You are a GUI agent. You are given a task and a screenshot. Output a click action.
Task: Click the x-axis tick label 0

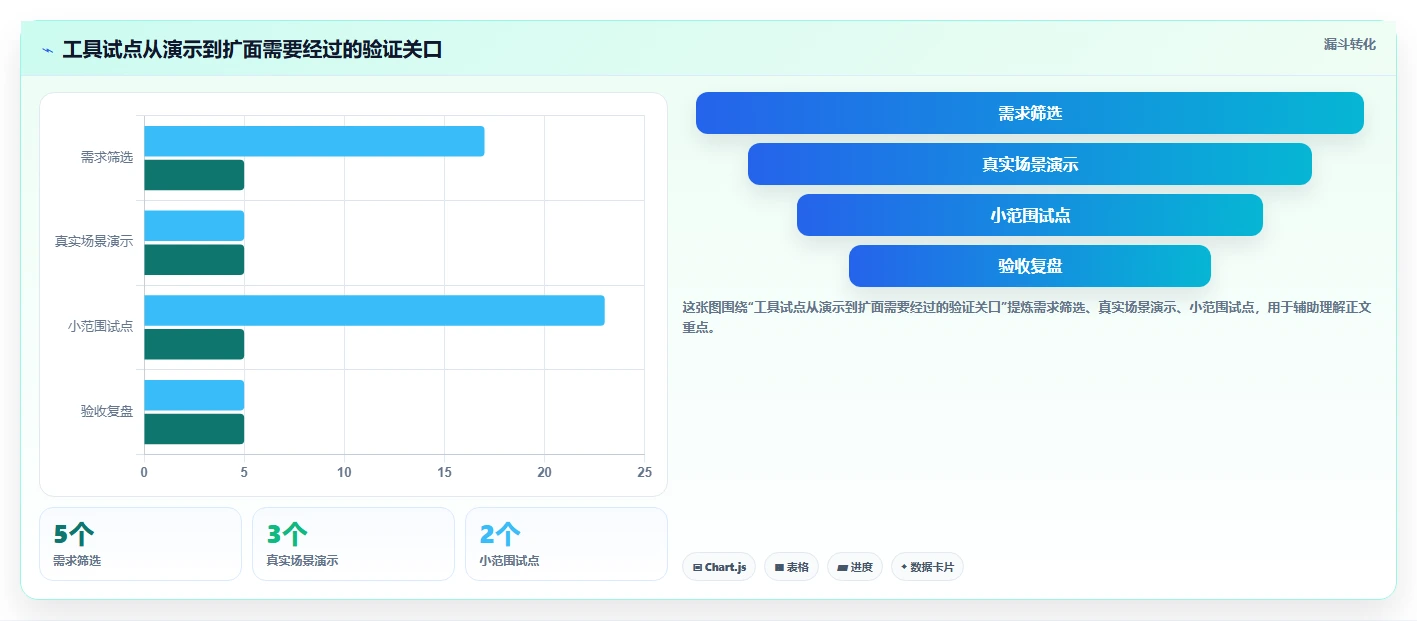144,472
